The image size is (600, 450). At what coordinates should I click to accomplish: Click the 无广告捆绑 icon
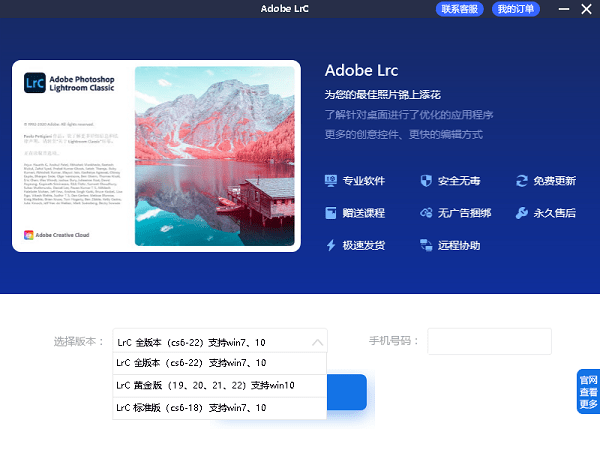[425, 213]
